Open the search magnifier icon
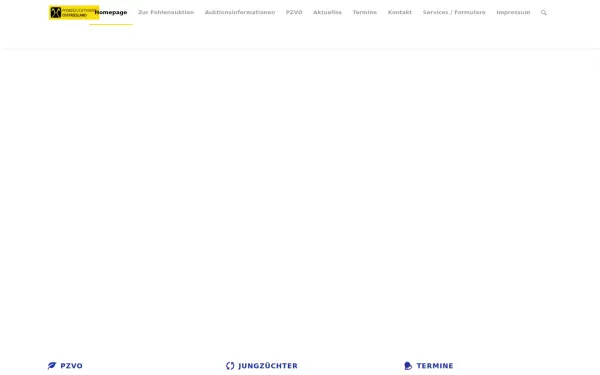The width and height of the screenshot is (600, 375). [543, 13]
